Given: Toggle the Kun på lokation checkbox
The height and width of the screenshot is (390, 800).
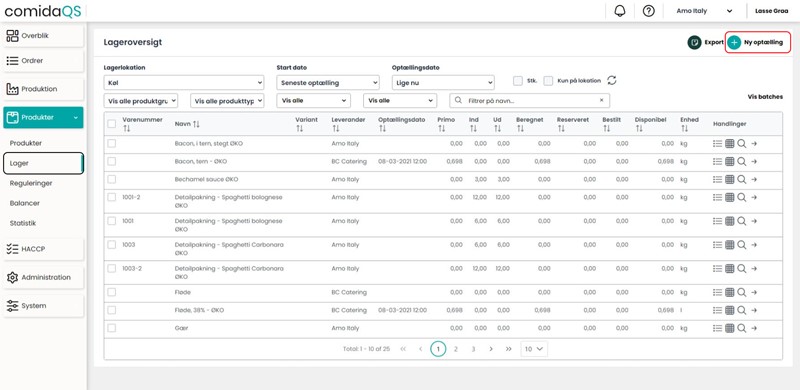Looking at the screenshot, I should (548, 81).
